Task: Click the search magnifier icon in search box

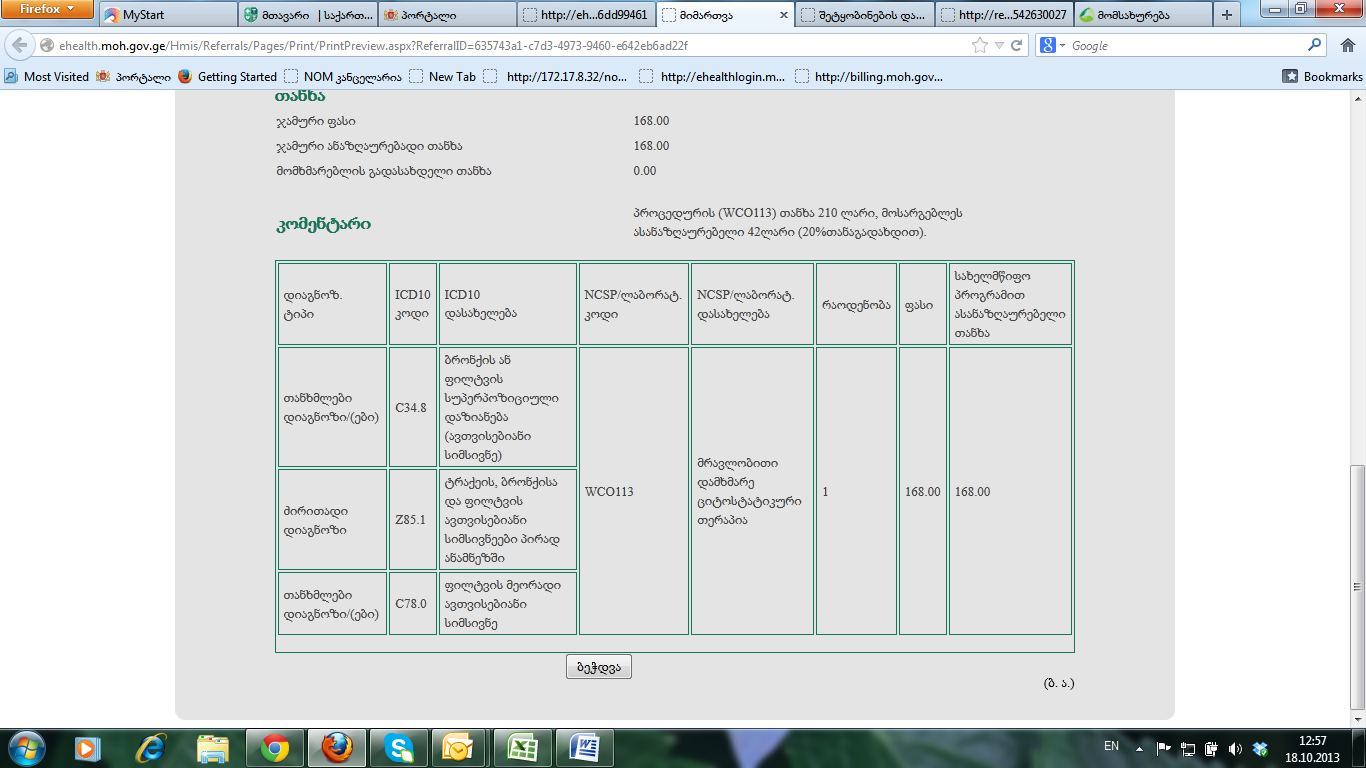Action: point(1315,46)
